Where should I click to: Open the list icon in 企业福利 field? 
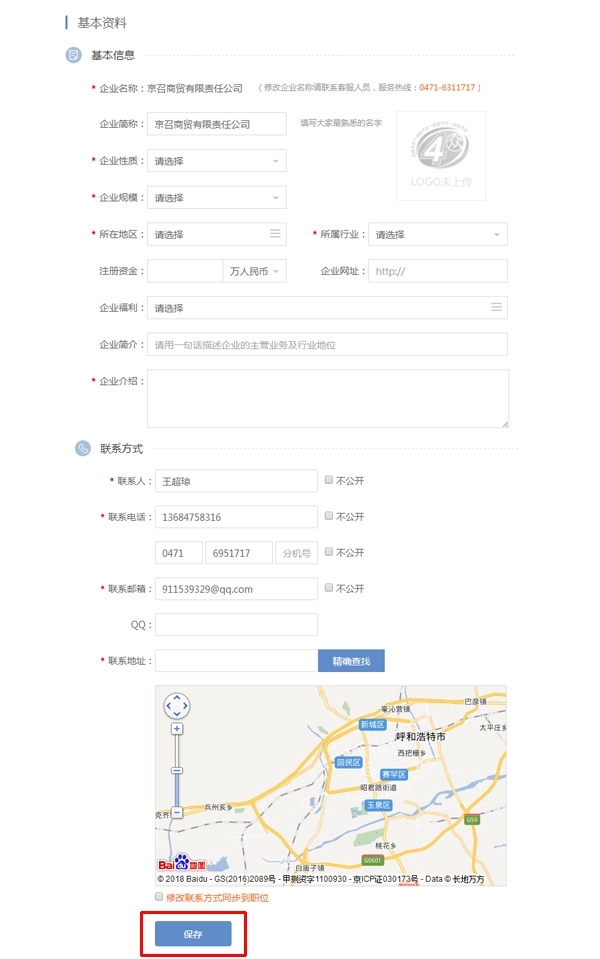496,307
